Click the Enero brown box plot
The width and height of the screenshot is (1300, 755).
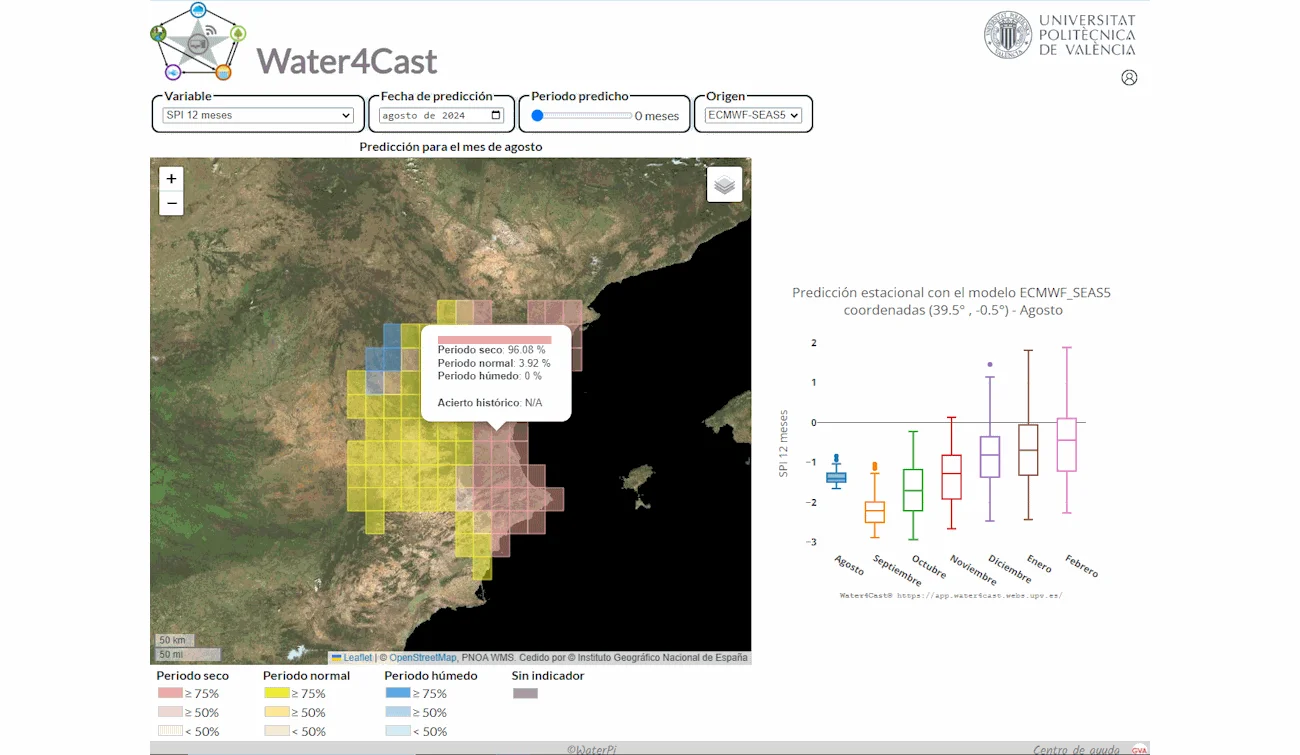[x=1028, y=450]
